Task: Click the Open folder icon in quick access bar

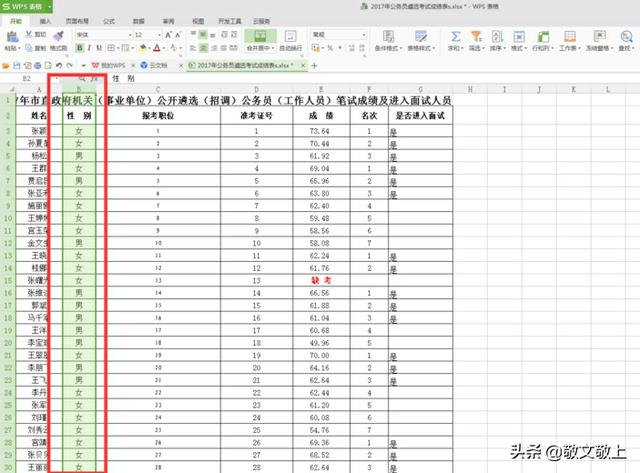Action: pyautogui.click(x=6, y=65)
